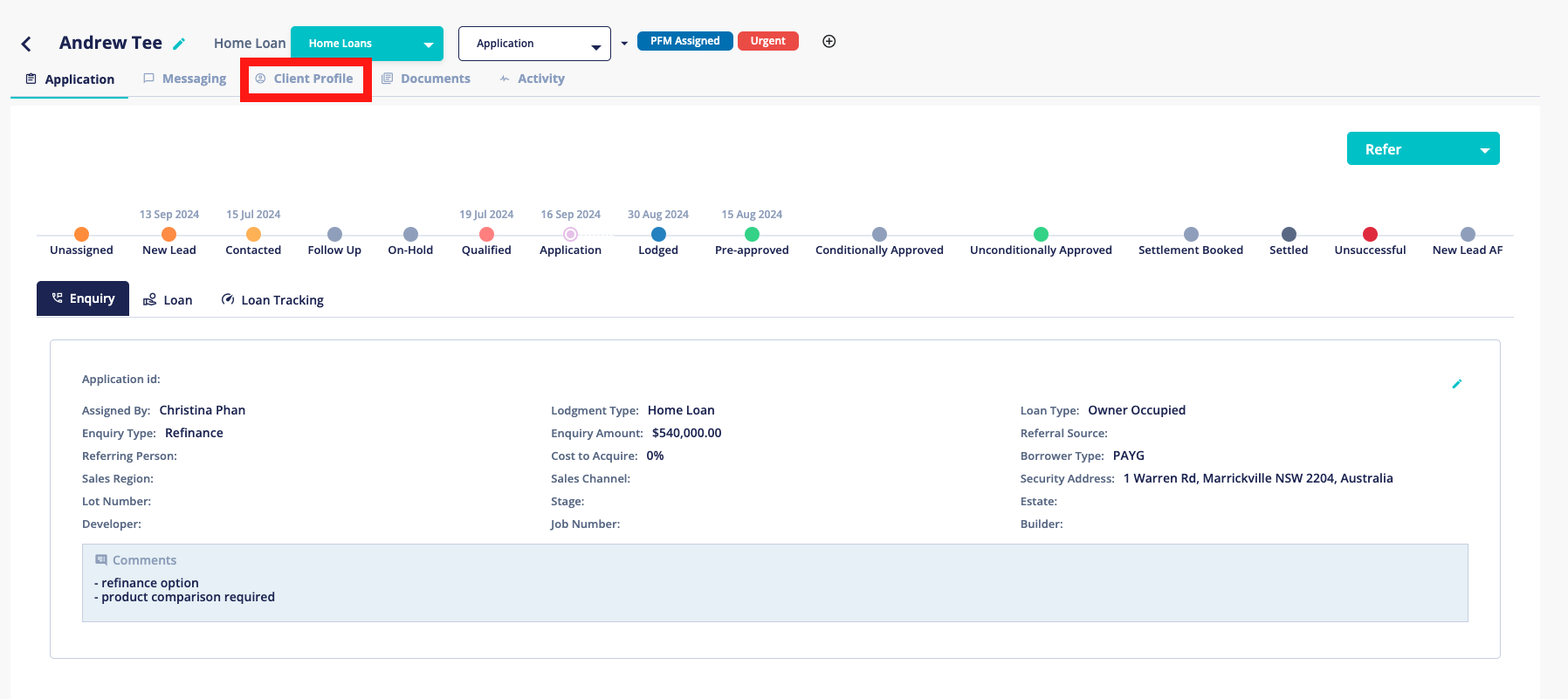The height and width of the screenshot is (699, 1568).
Task: Select the Qualified stage marker
Action: click(x=486, y=234)
